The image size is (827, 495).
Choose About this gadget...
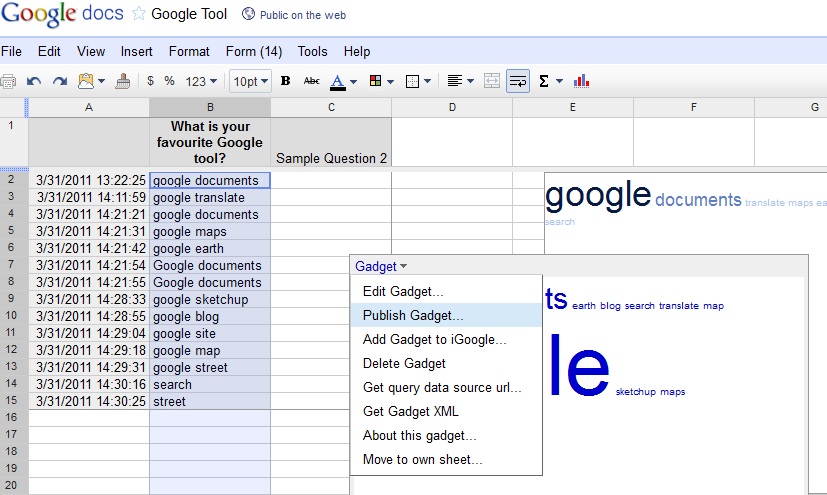[446, 435]
